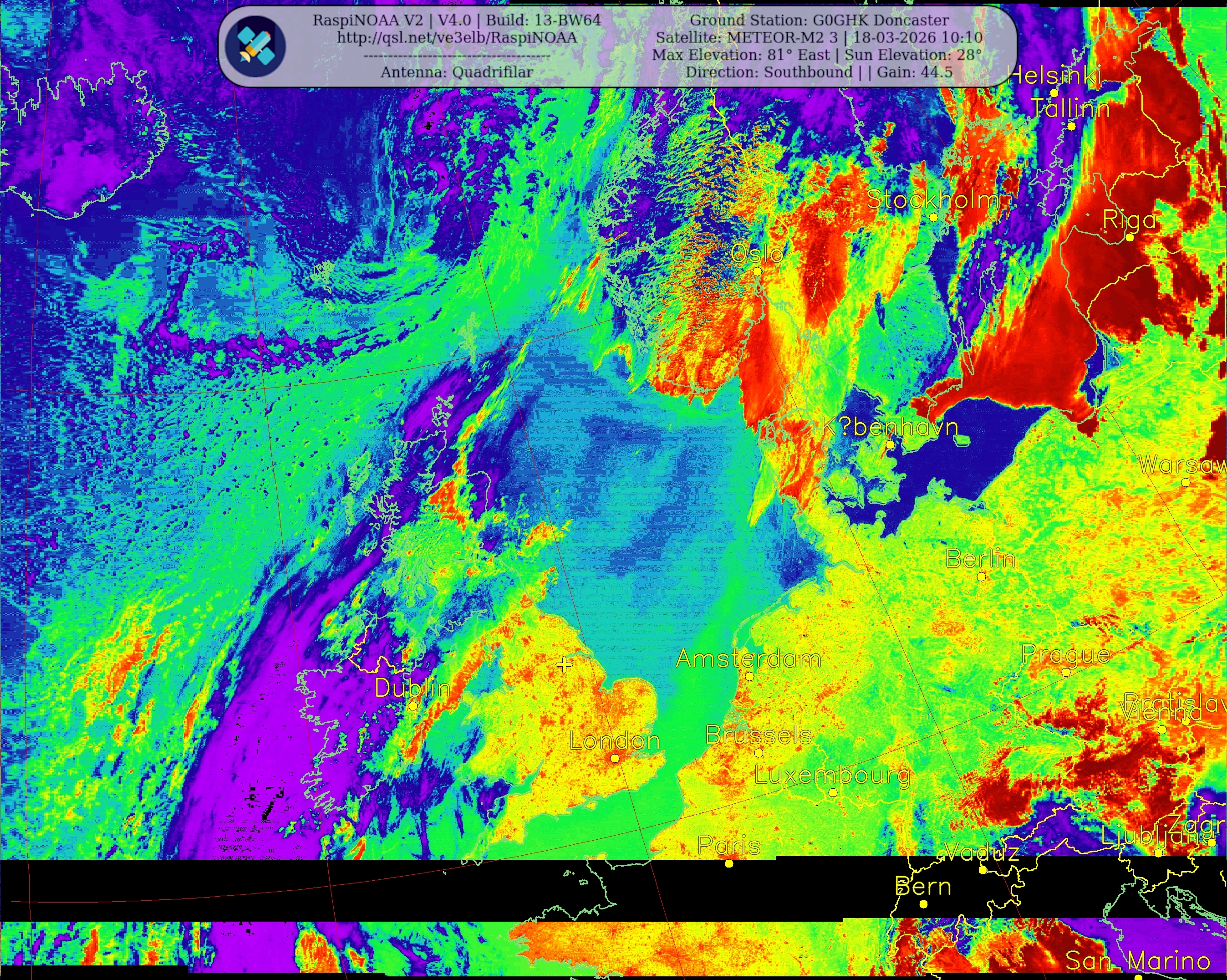Click the Riga city label

(x=1130, y=219)
